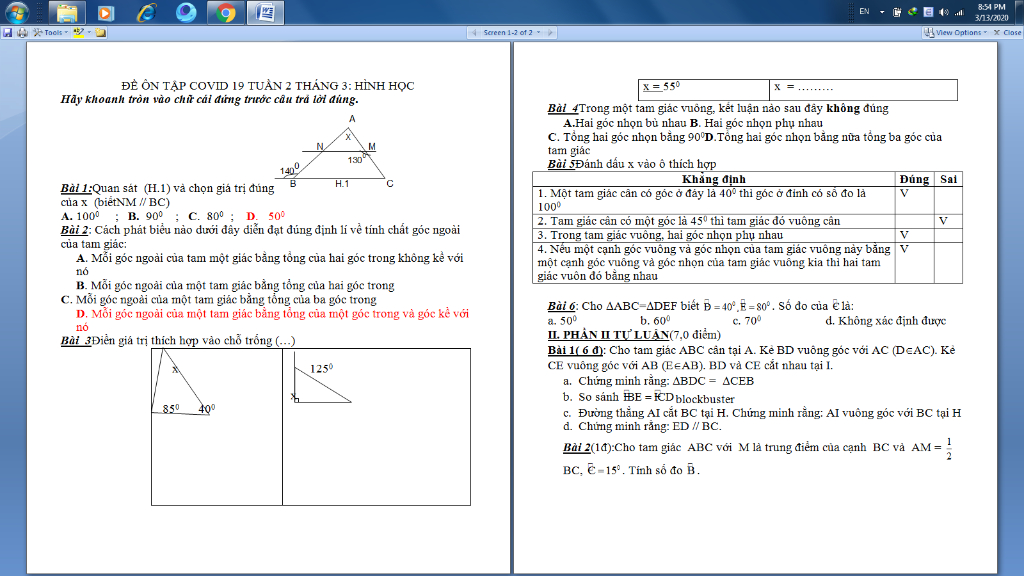Open the Windows Start menu

point(16,12)
